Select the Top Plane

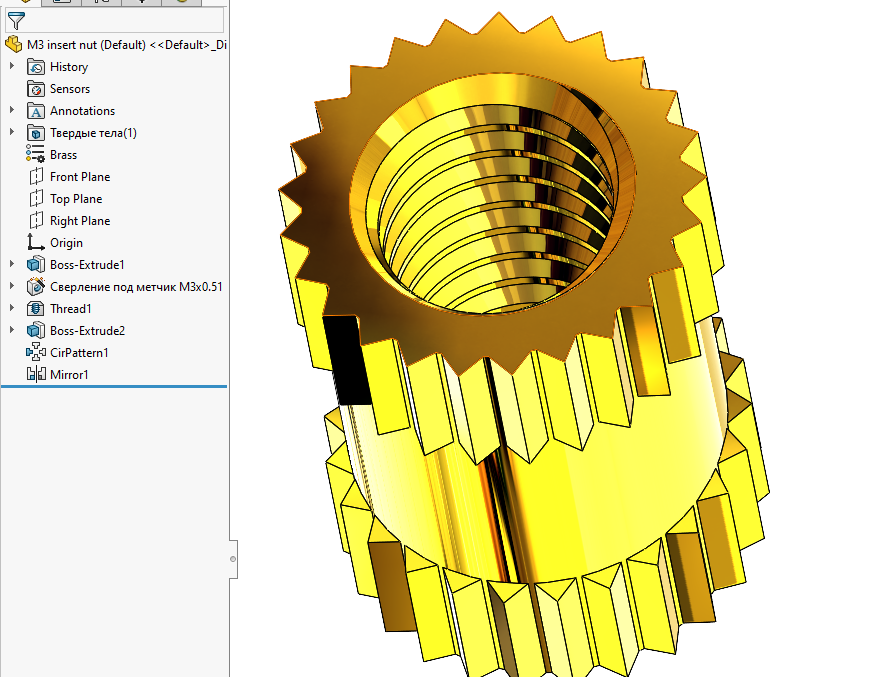[75, 199]
